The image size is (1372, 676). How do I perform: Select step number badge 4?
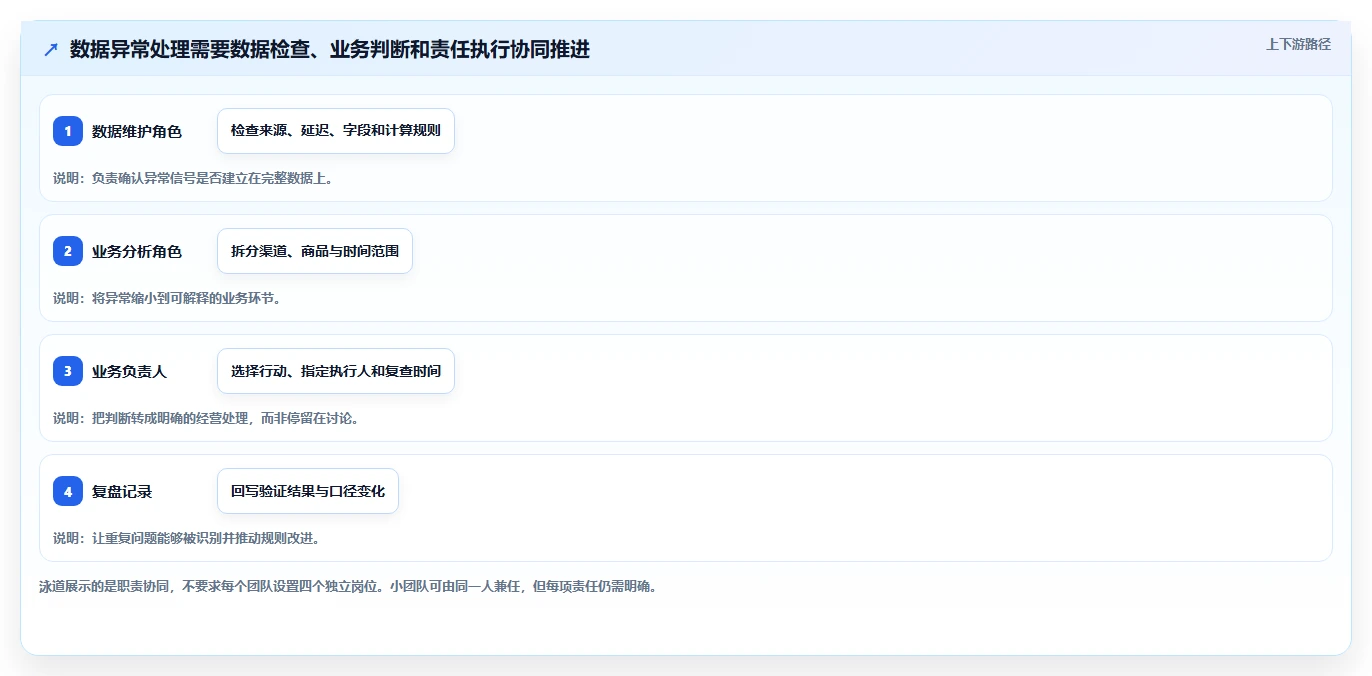[68, 491]
